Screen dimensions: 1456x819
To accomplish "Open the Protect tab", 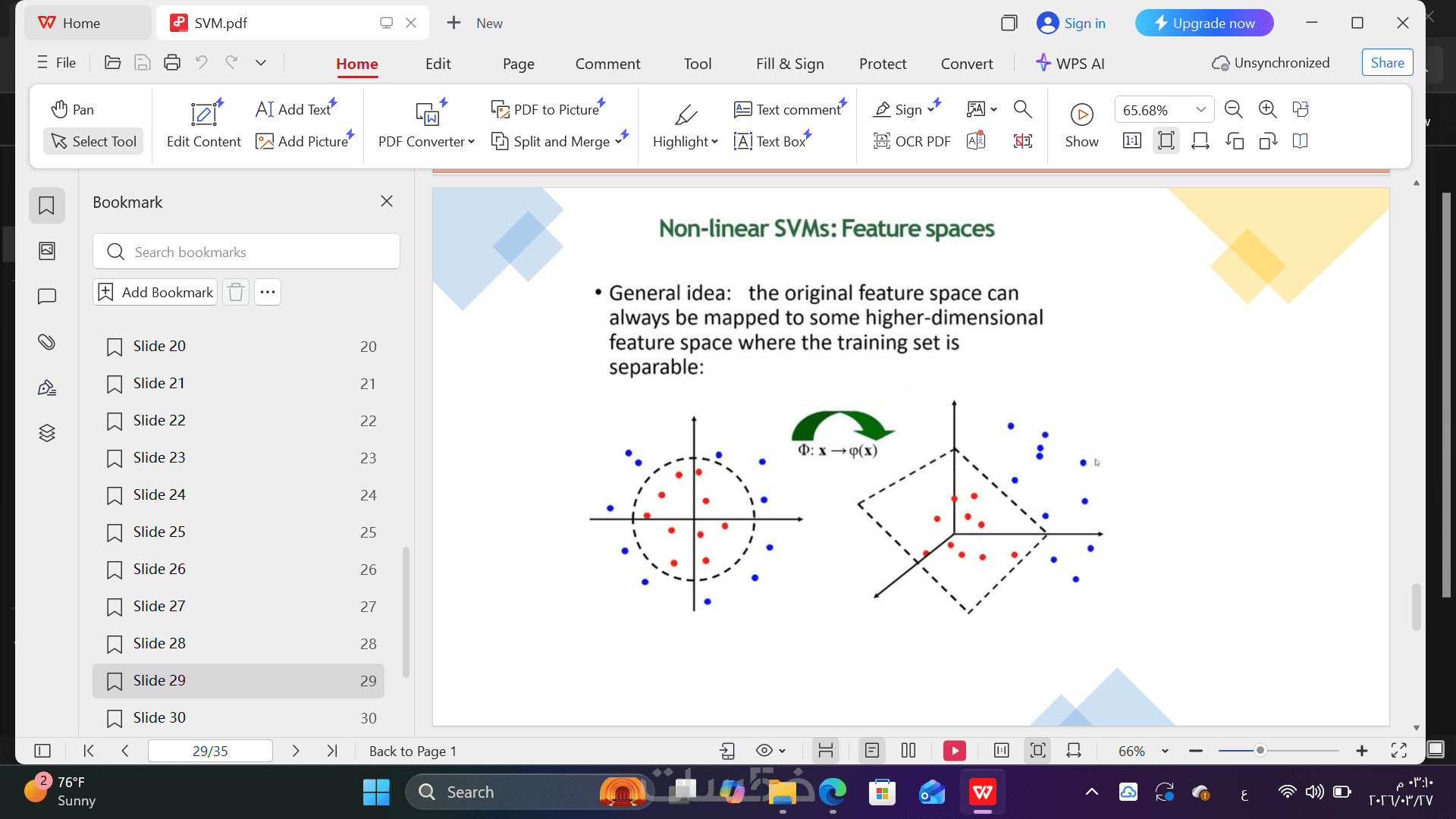I will click(883, 64).
